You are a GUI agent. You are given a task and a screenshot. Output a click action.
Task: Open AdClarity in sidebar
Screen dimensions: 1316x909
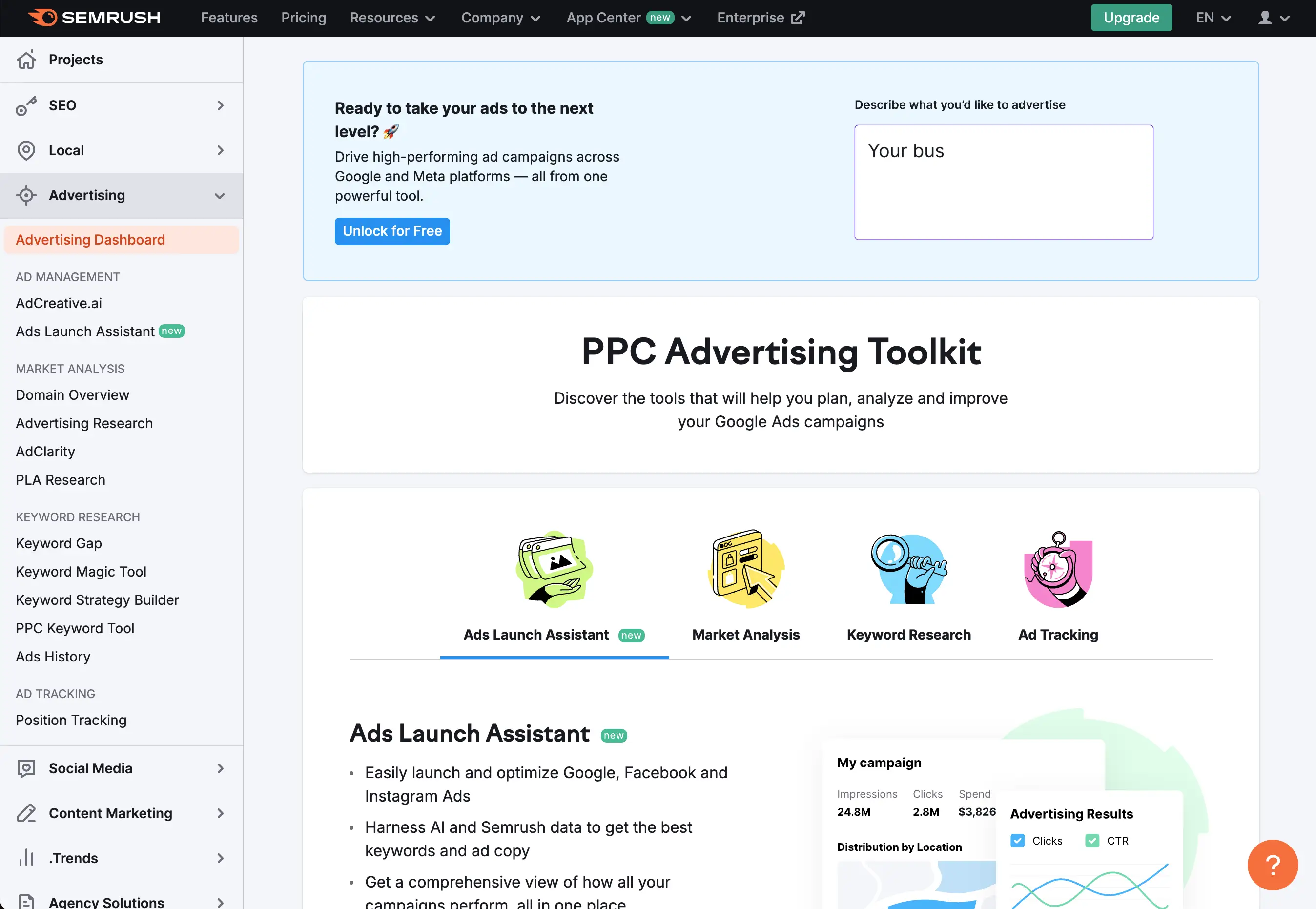pyautogui.click(x=45, y=452)
